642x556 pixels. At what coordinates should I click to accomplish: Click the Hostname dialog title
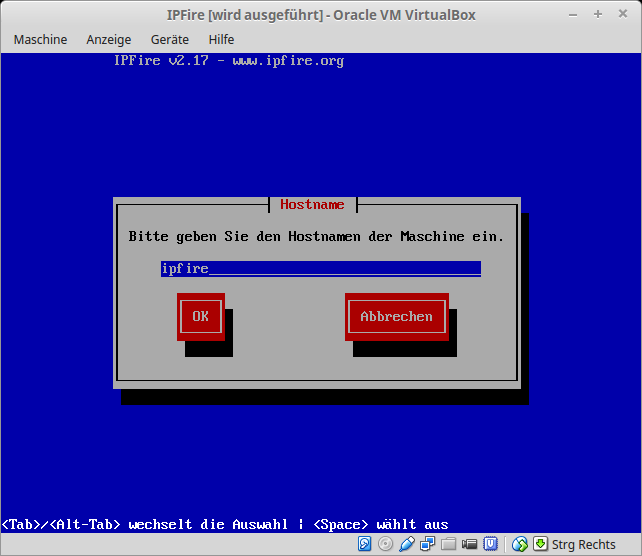coord(312,204)
